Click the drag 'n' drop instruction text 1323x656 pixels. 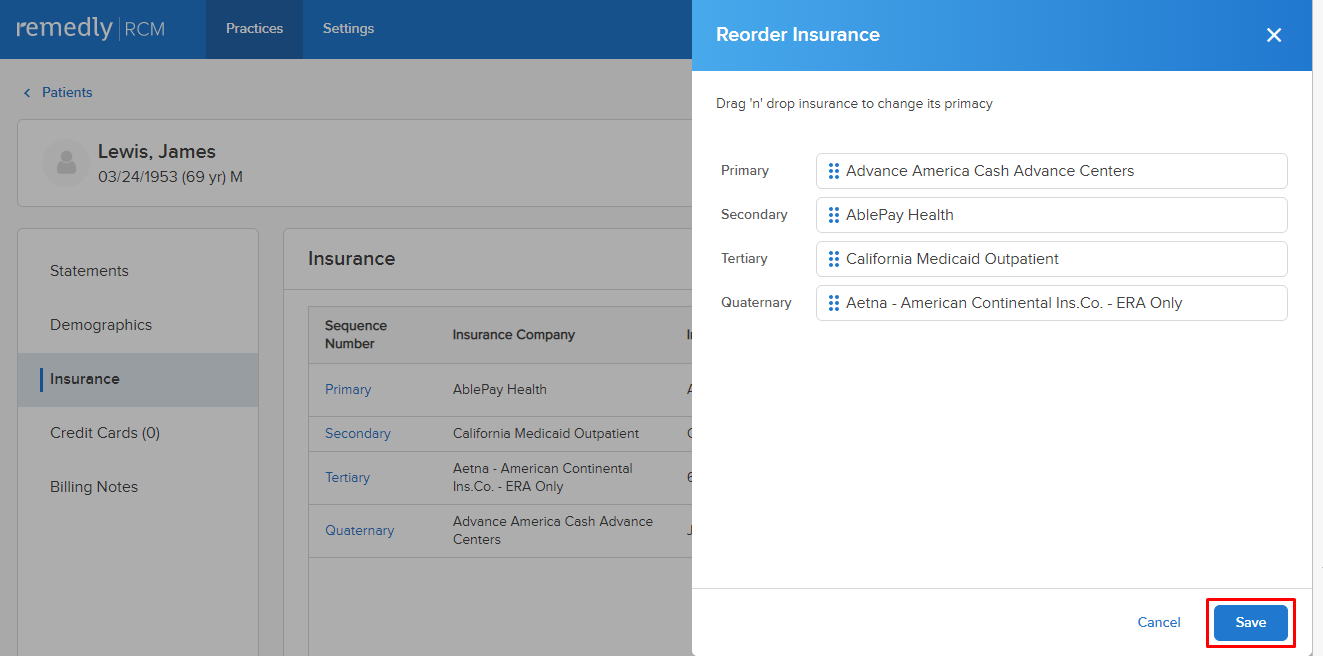(x=854, y=104)
